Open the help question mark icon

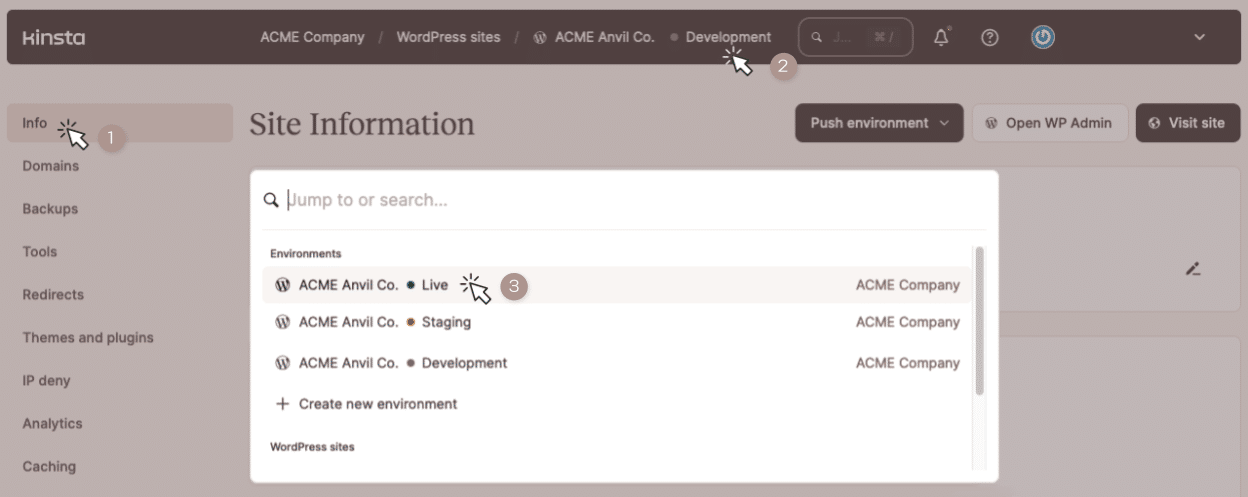tap(989, 38)
